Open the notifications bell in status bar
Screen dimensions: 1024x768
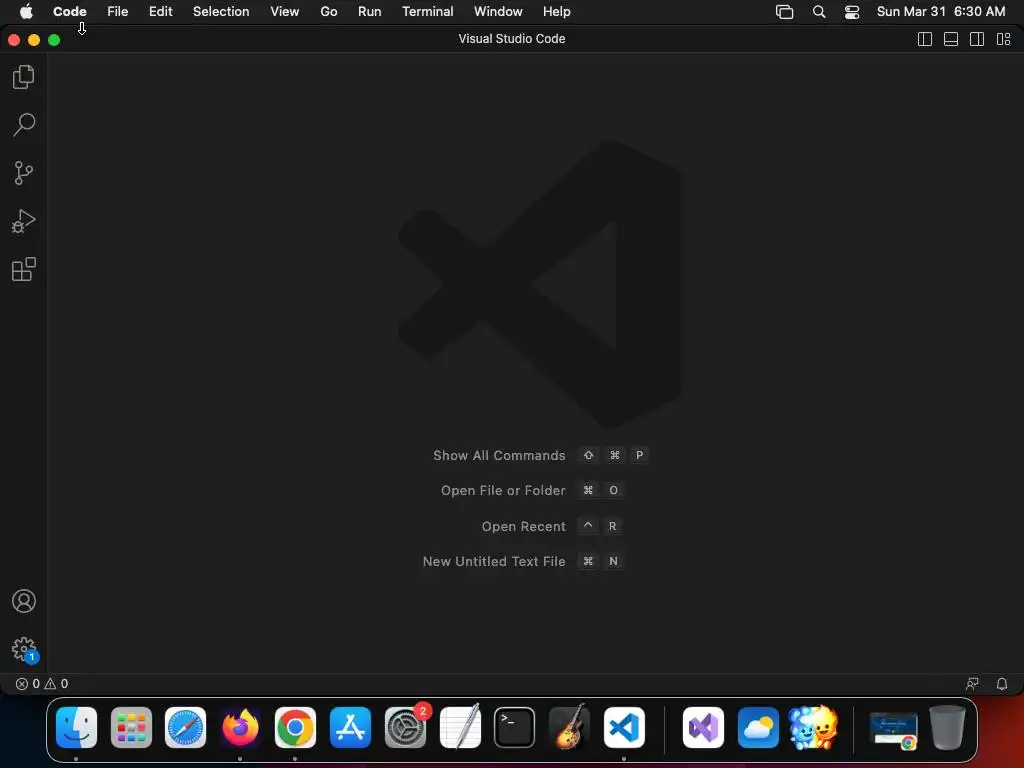click(1002, 684)
